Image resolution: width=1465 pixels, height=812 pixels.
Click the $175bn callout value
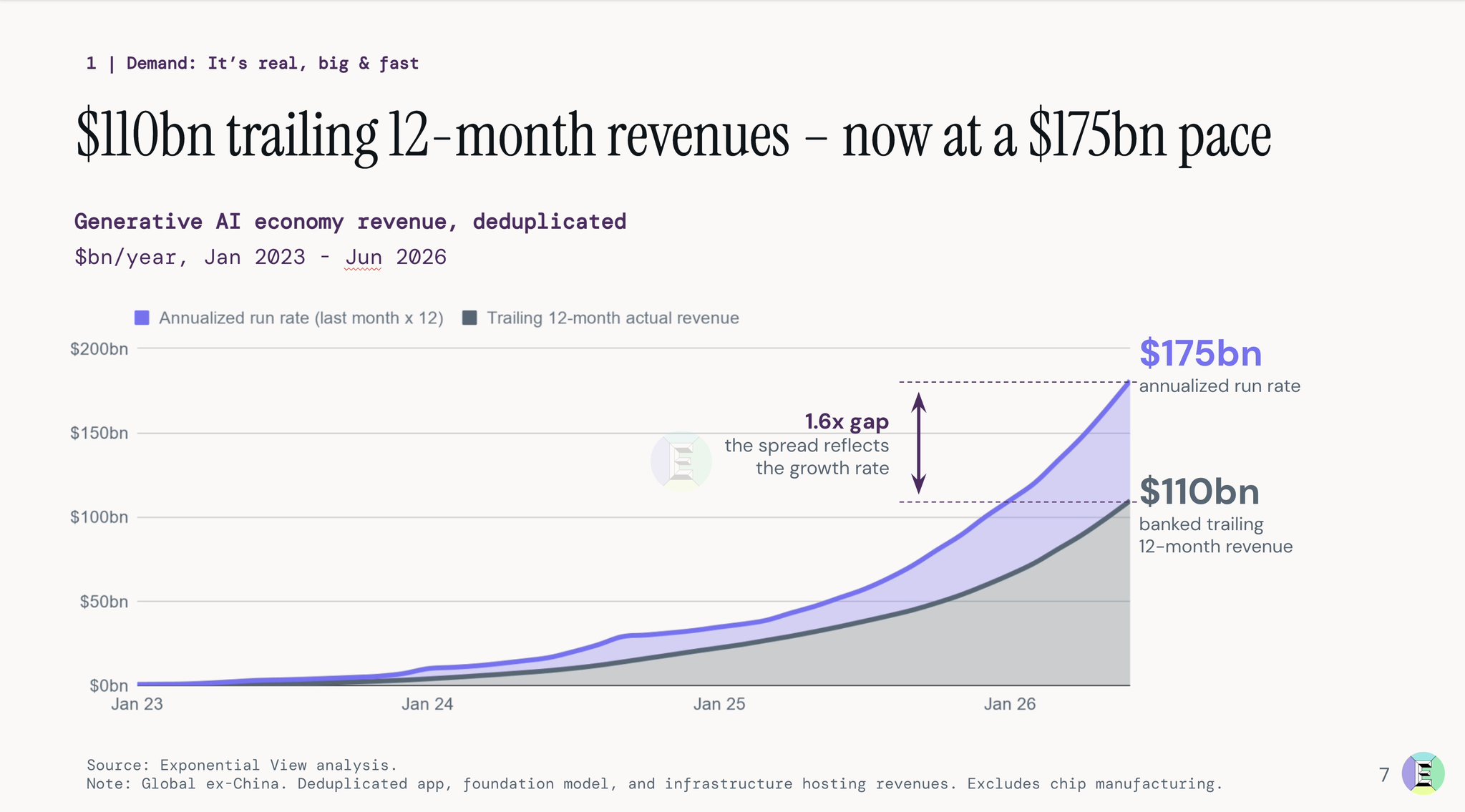[1200, 353]
